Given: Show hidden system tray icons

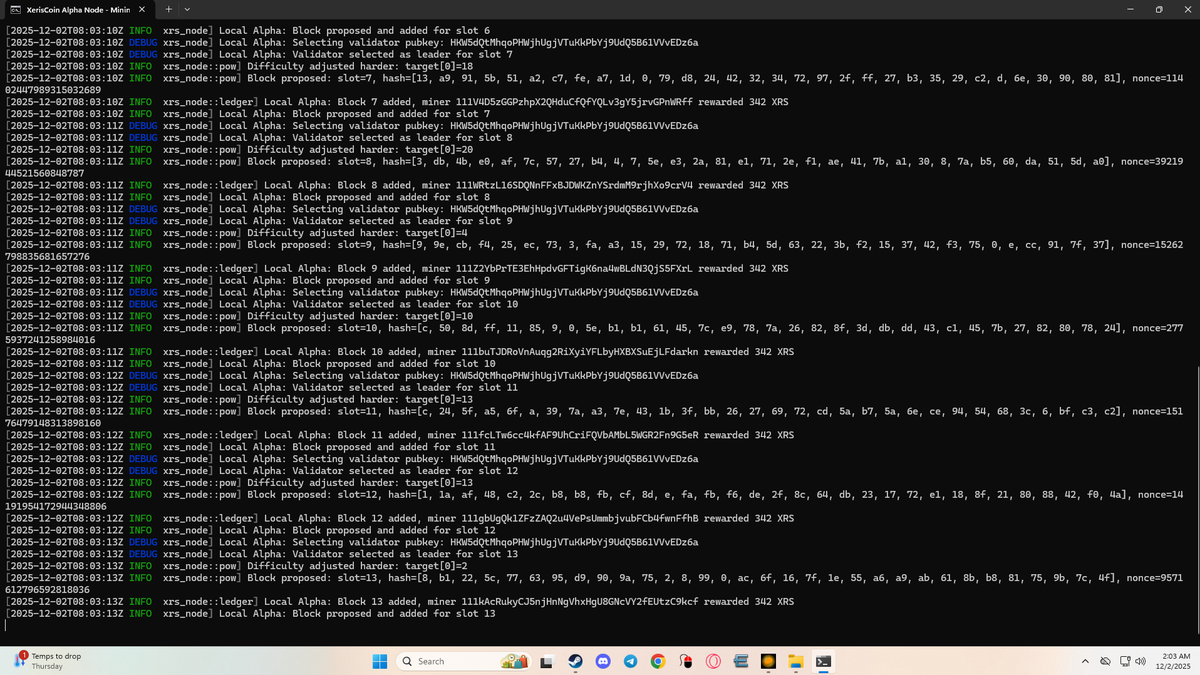Looking at the screenshot, I should (x=1085, y=661).
